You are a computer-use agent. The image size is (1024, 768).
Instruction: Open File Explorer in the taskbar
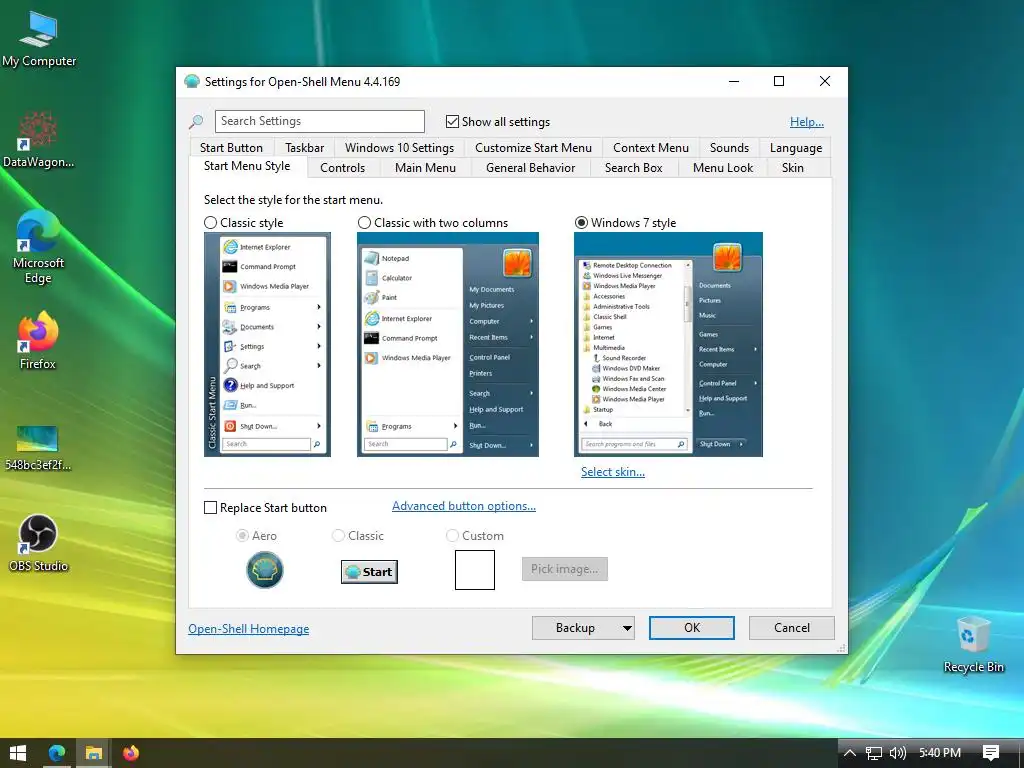pos(93,753)
